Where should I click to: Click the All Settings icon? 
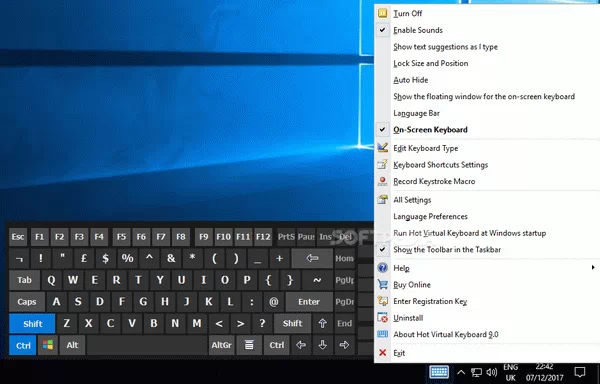[x=382, y=200]
